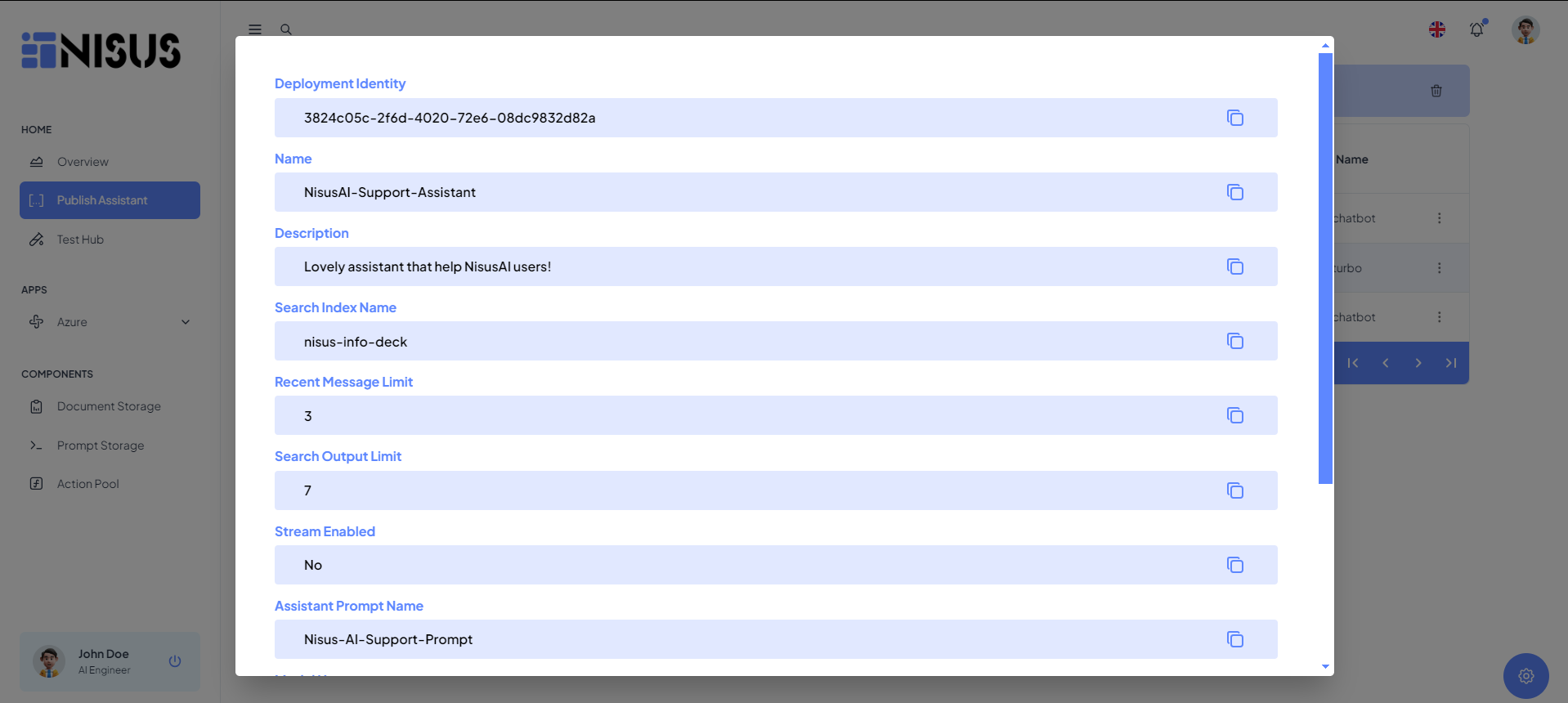Image resolution: width=1568 pixels, height=703 pixels.
Task: Click the trash delete icon
Action: pyautogui.click(x=1436, y=91)
